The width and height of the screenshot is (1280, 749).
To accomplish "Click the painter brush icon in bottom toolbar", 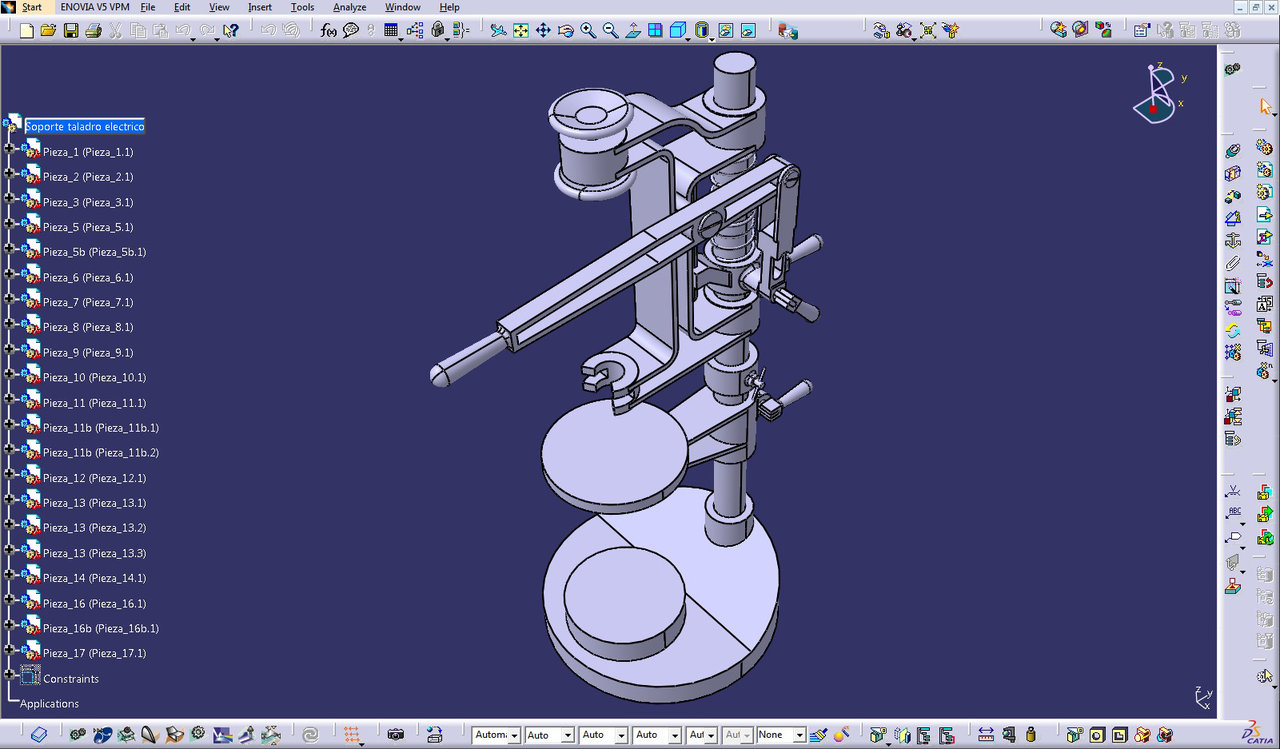I will coord(818,734).
